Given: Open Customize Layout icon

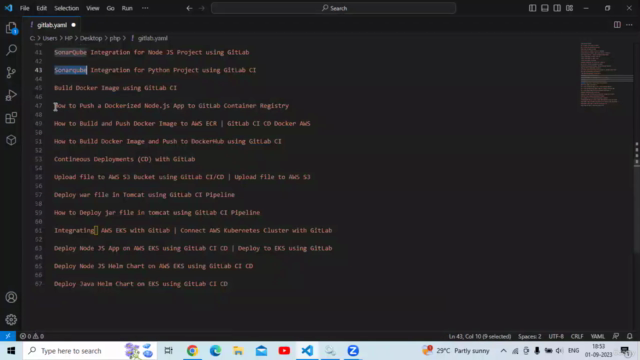Looking at the screenshot, I should coord(569,8).
